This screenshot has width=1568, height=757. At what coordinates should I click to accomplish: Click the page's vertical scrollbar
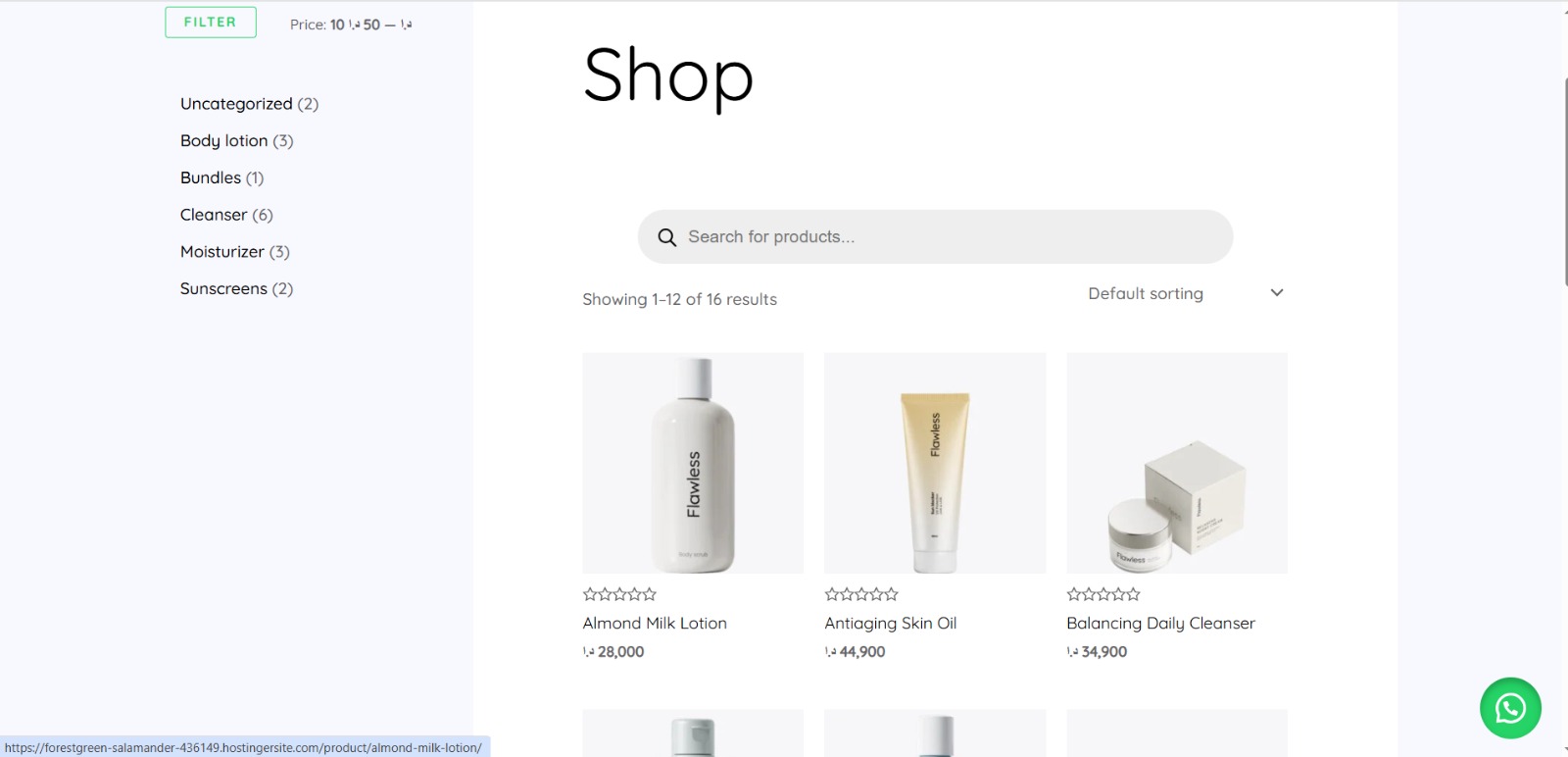tap(1564, 167)
